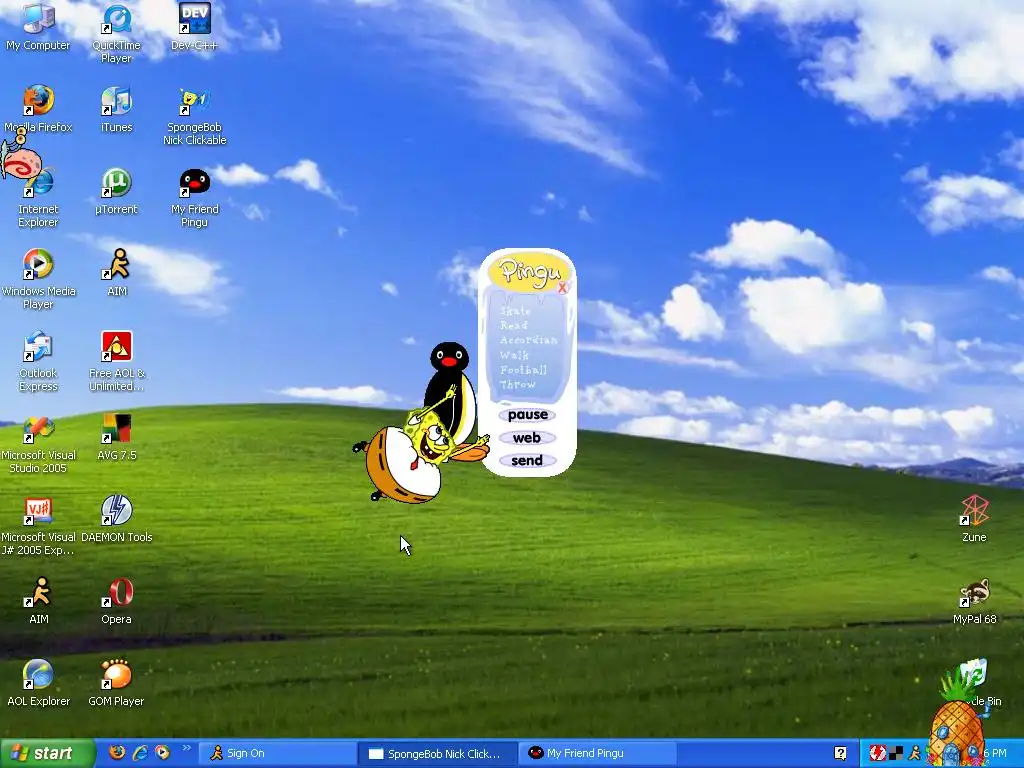Click the help question mark taskbar icon
Image resolution: width=1024 pixels, height=768 pixels.
pos(840,753)
